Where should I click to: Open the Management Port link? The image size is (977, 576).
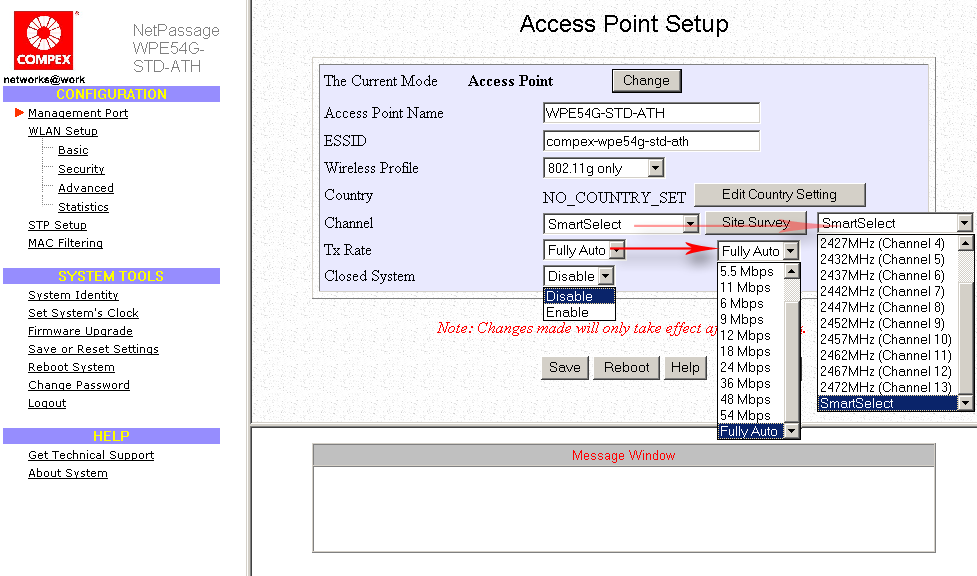tap(78, 113)
